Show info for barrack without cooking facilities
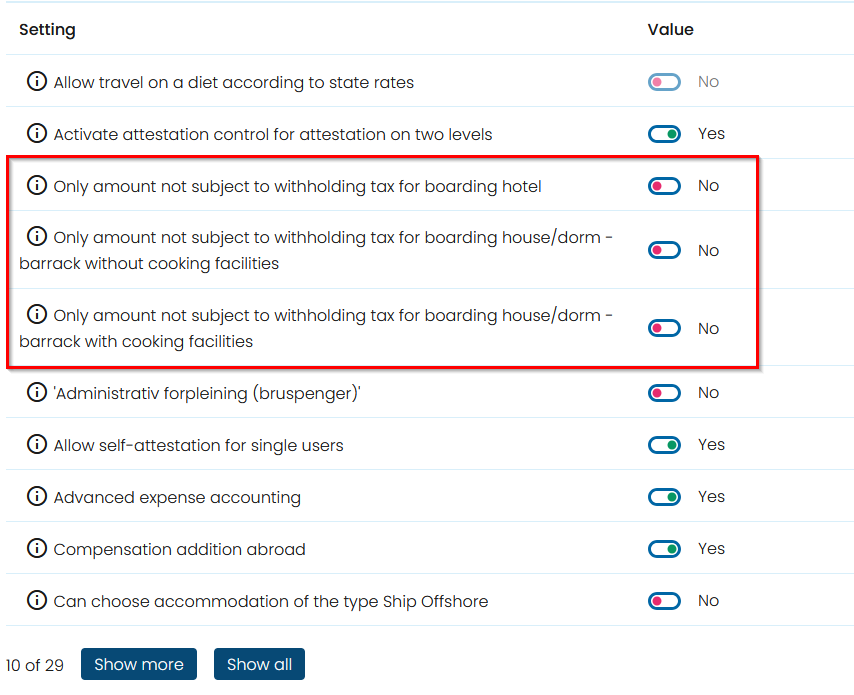The image size is (854, 695). (x=36, y=236)
